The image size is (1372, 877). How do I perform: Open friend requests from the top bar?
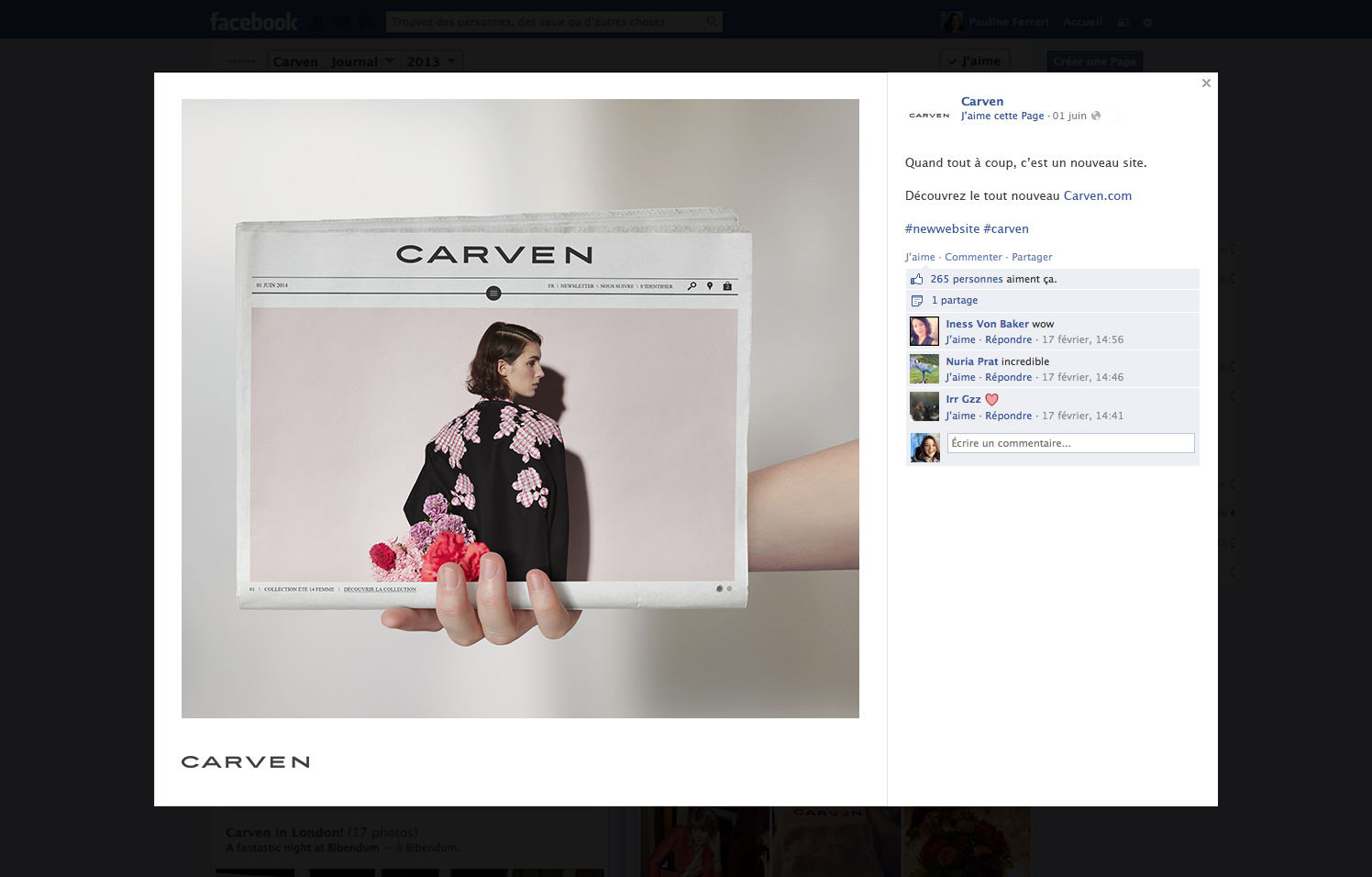tap(316, 21)
